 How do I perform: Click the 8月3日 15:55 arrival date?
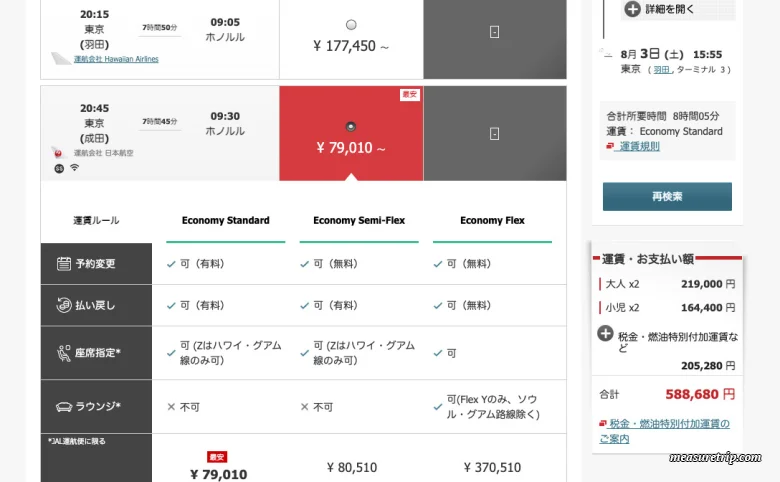click(671, 54)
